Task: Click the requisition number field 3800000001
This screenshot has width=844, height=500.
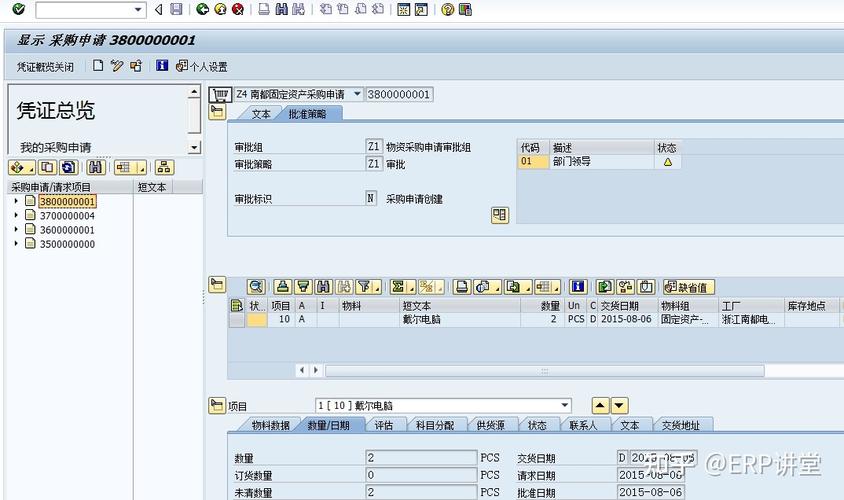Action: coord(399,94)
